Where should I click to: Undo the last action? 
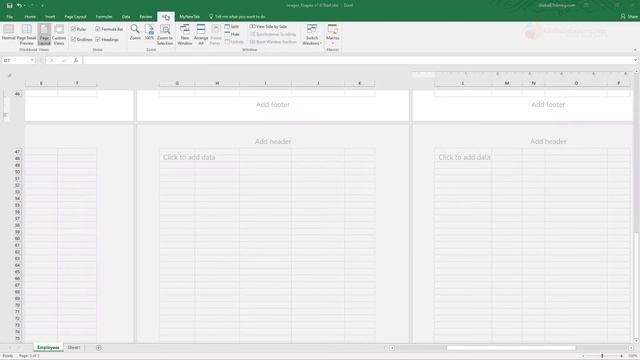point(19,5)
